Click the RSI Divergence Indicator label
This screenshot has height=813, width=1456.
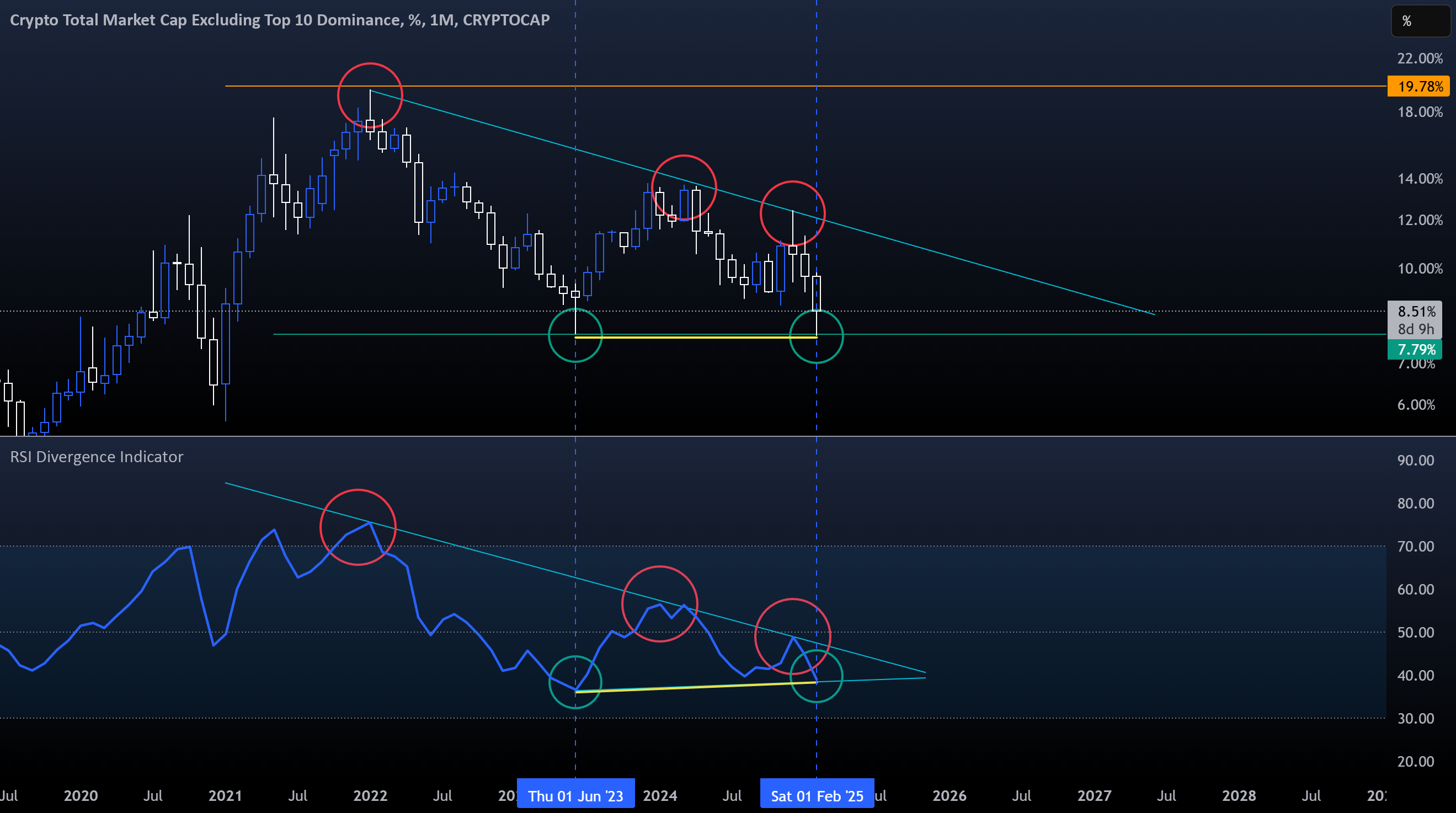point(97,457)
